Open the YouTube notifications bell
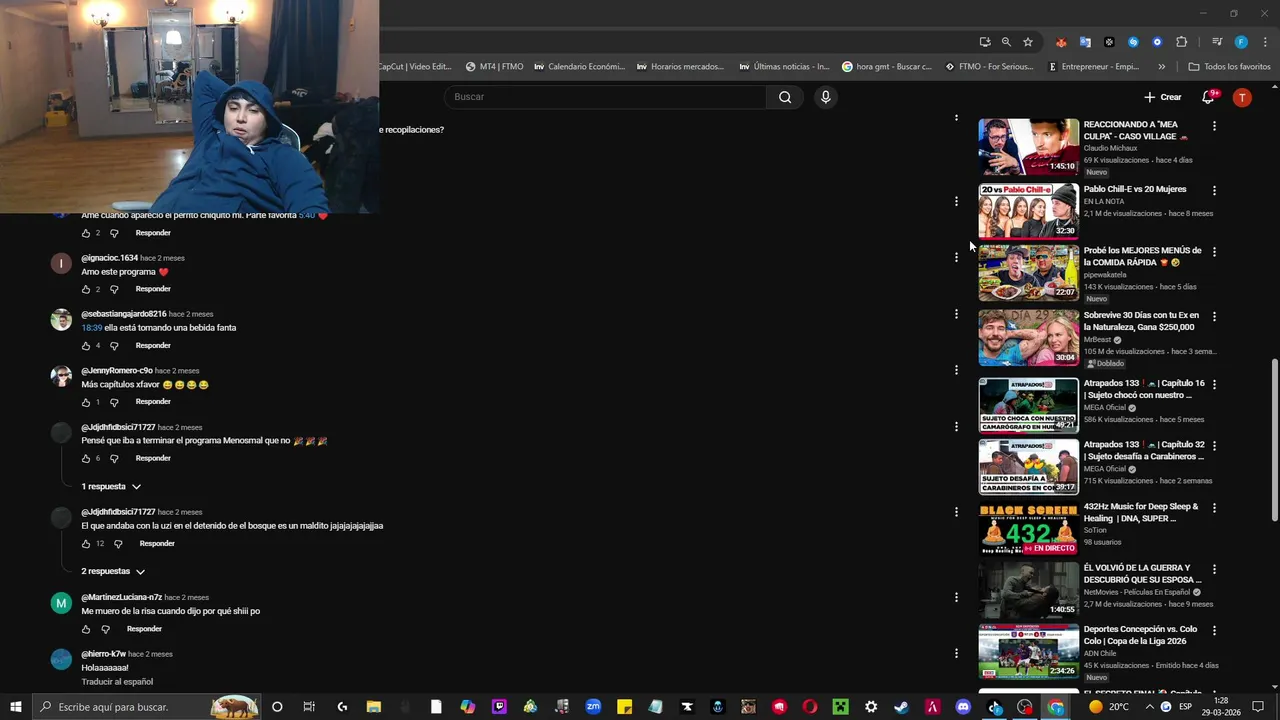The image size is (1280, 720). (1208, 97)
